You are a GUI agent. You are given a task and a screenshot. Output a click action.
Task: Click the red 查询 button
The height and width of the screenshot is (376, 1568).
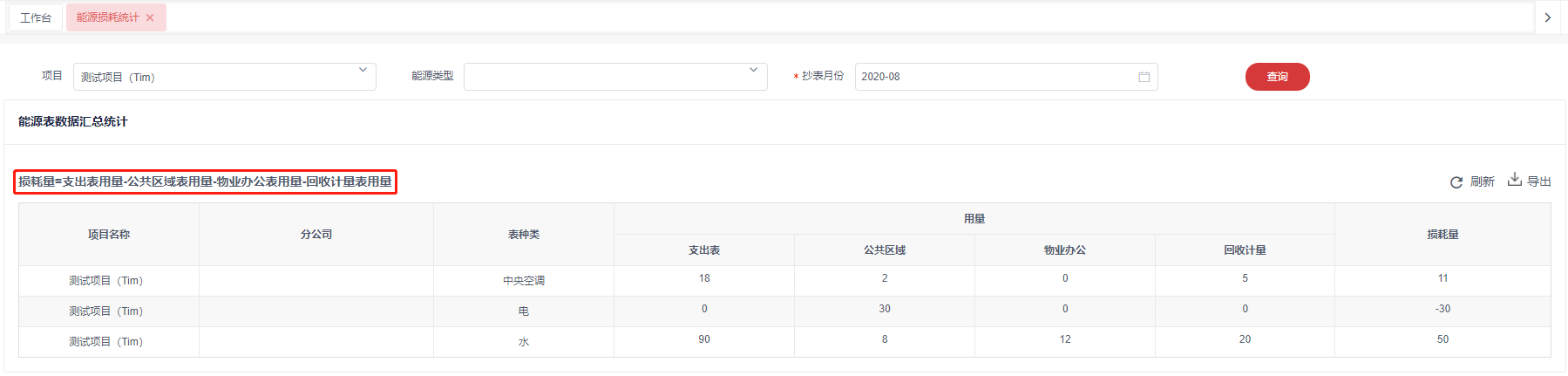pos(1277,77)
